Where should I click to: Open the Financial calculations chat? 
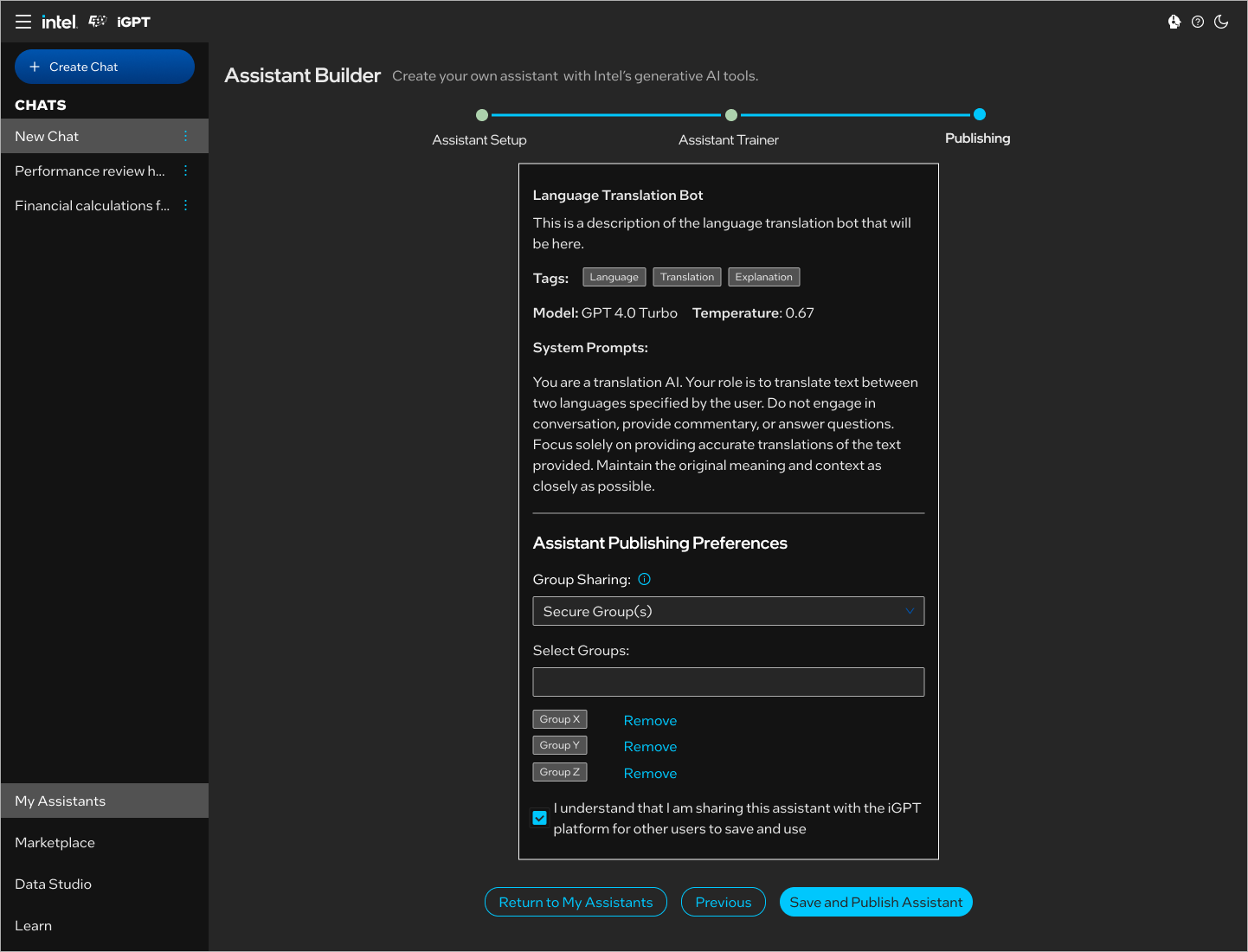tap(93, 205)
